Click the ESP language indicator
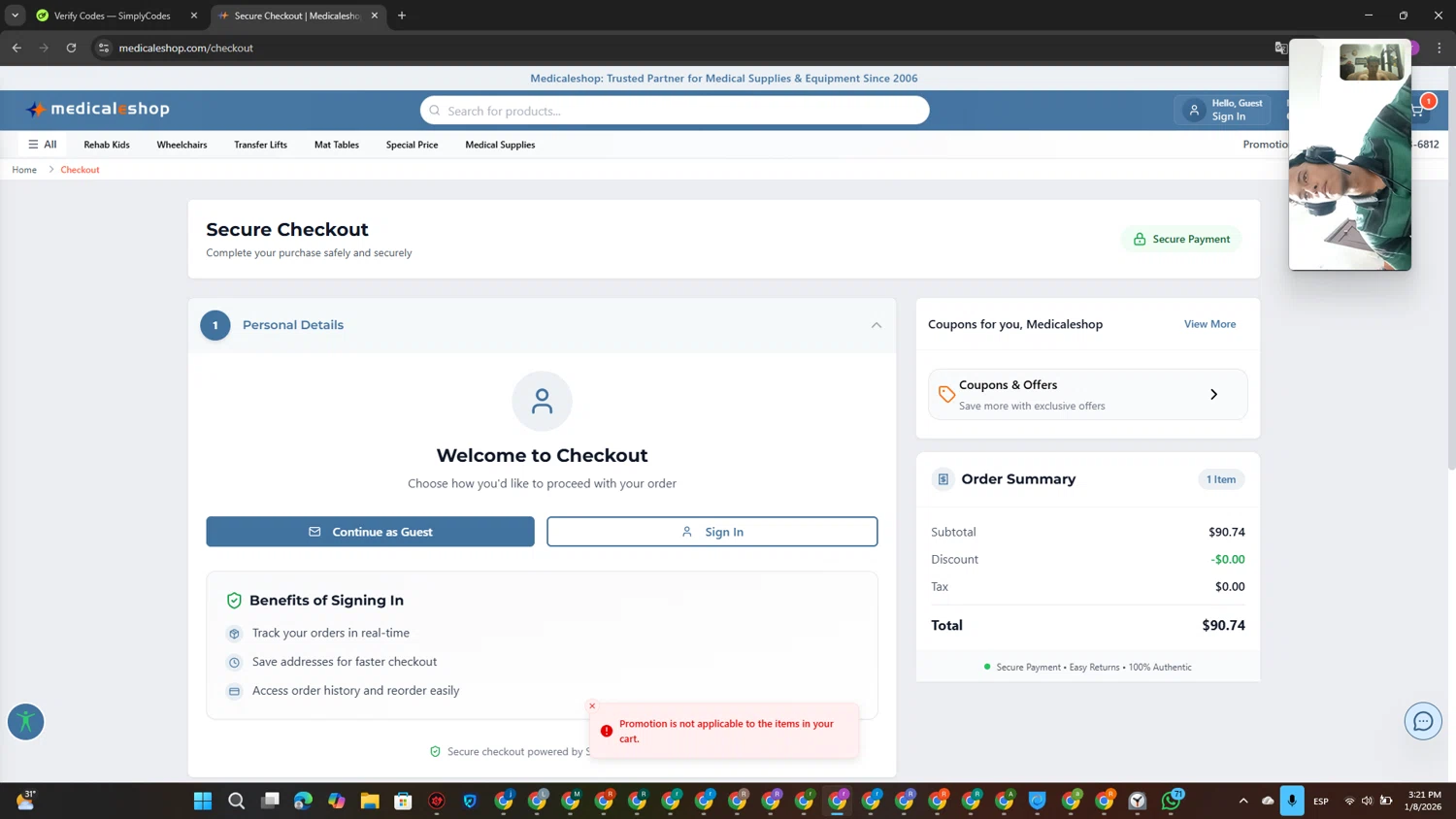Screen dimensions: 1456x819 coord(1321,802)
